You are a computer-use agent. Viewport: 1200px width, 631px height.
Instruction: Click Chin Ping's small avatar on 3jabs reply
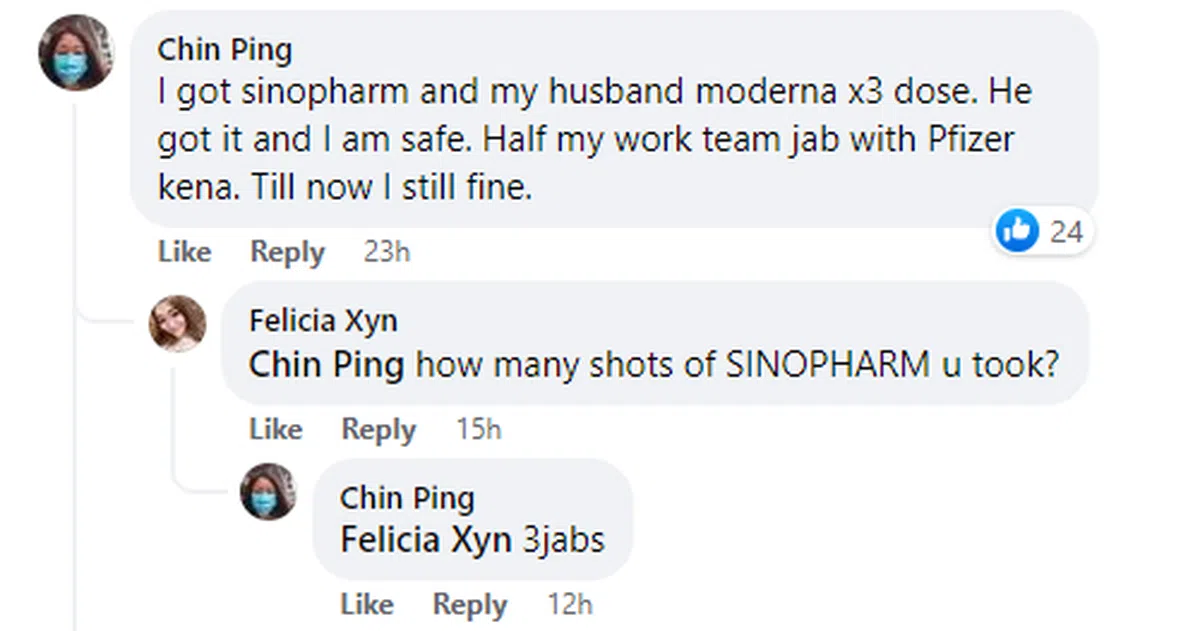(x=268, y=491)
